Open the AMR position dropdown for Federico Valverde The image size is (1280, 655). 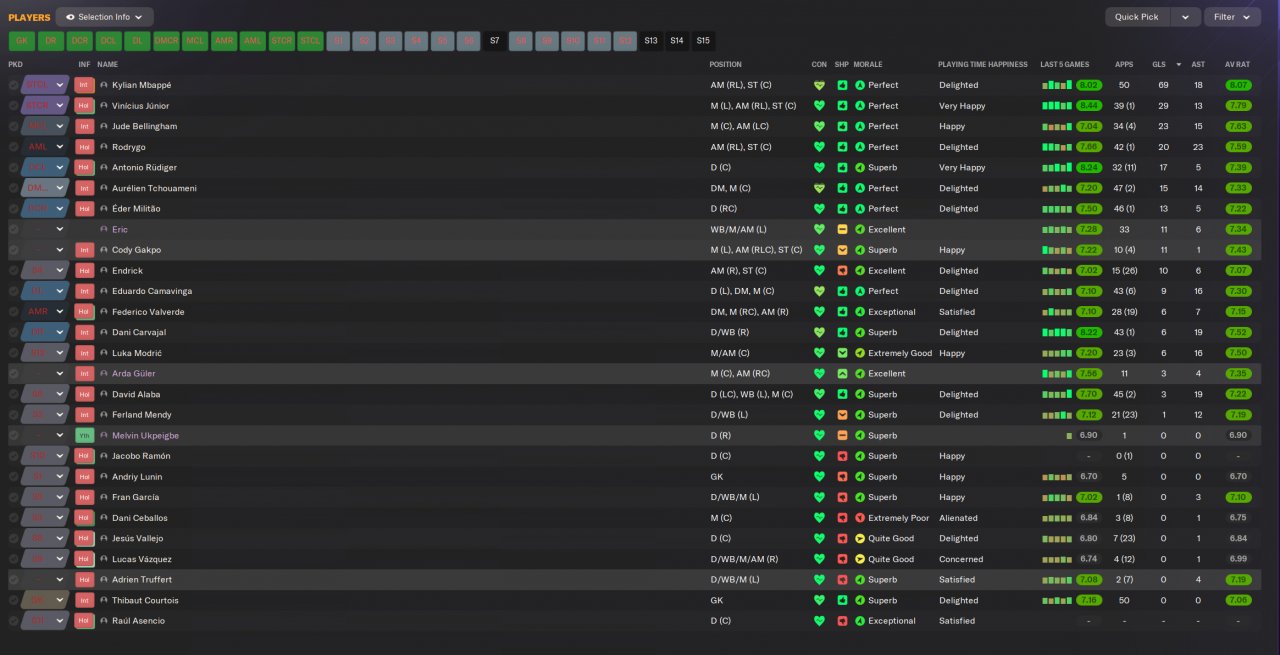45,312
